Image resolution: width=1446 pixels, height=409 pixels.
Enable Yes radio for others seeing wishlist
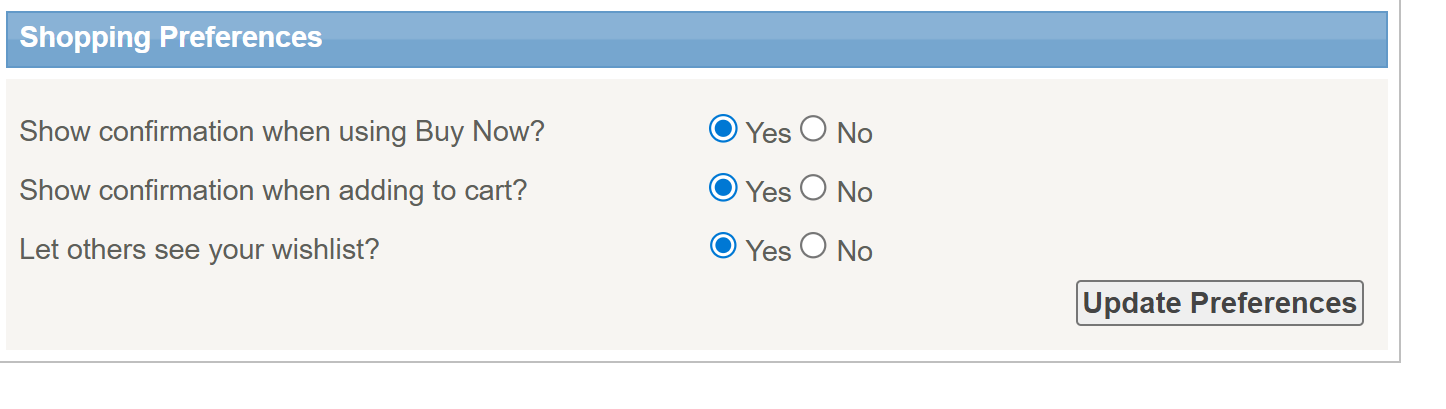click(723, 246)
